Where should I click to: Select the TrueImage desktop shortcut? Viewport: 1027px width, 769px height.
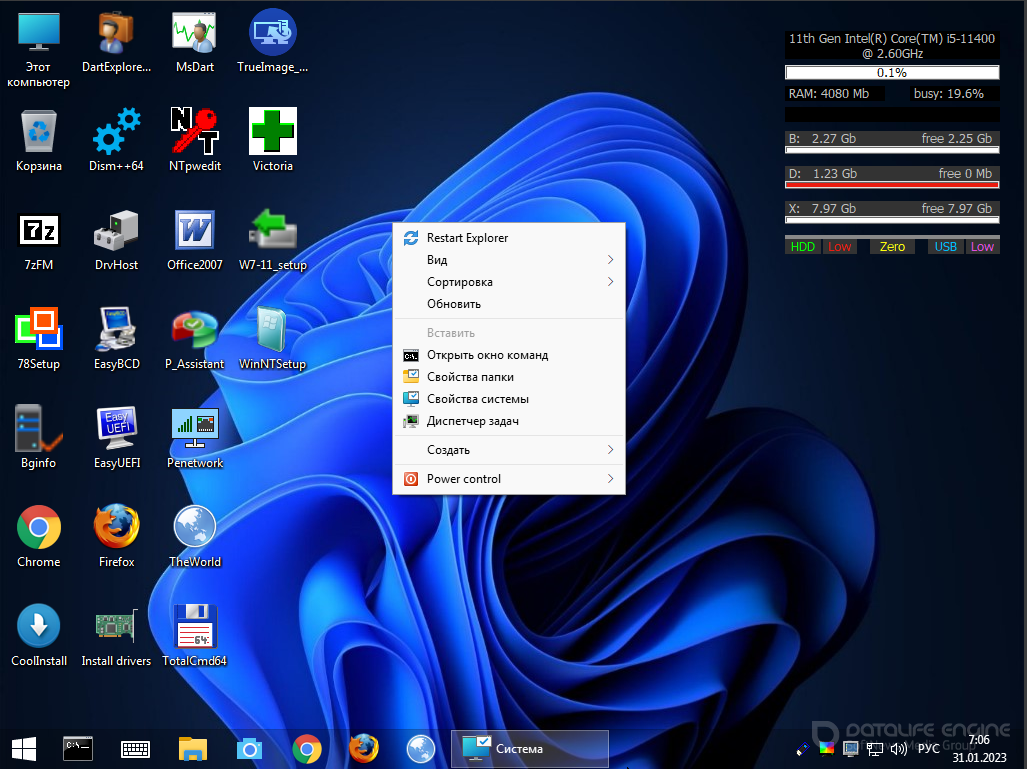click(272, 34)
